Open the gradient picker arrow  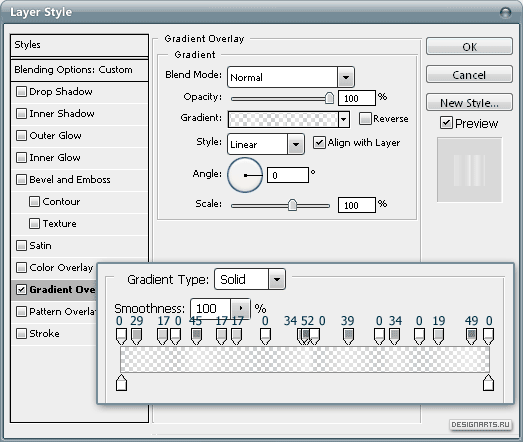coord(344,119)
